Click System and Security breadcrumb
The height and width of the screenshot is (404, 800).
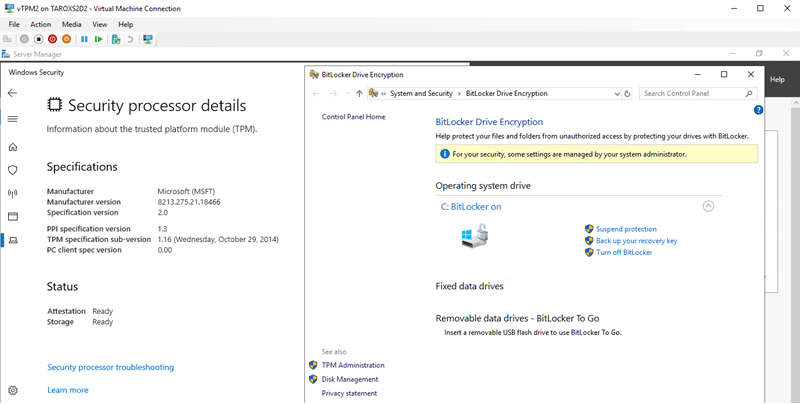(x=421, y=93)
